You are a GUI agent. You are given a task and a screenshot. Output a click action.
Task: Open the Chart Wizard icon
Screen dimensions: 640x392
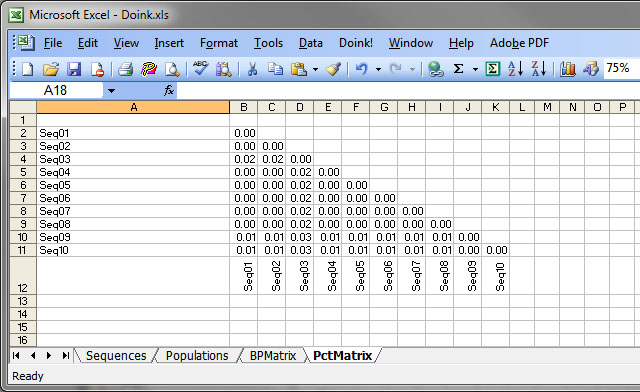click(568, 69)
